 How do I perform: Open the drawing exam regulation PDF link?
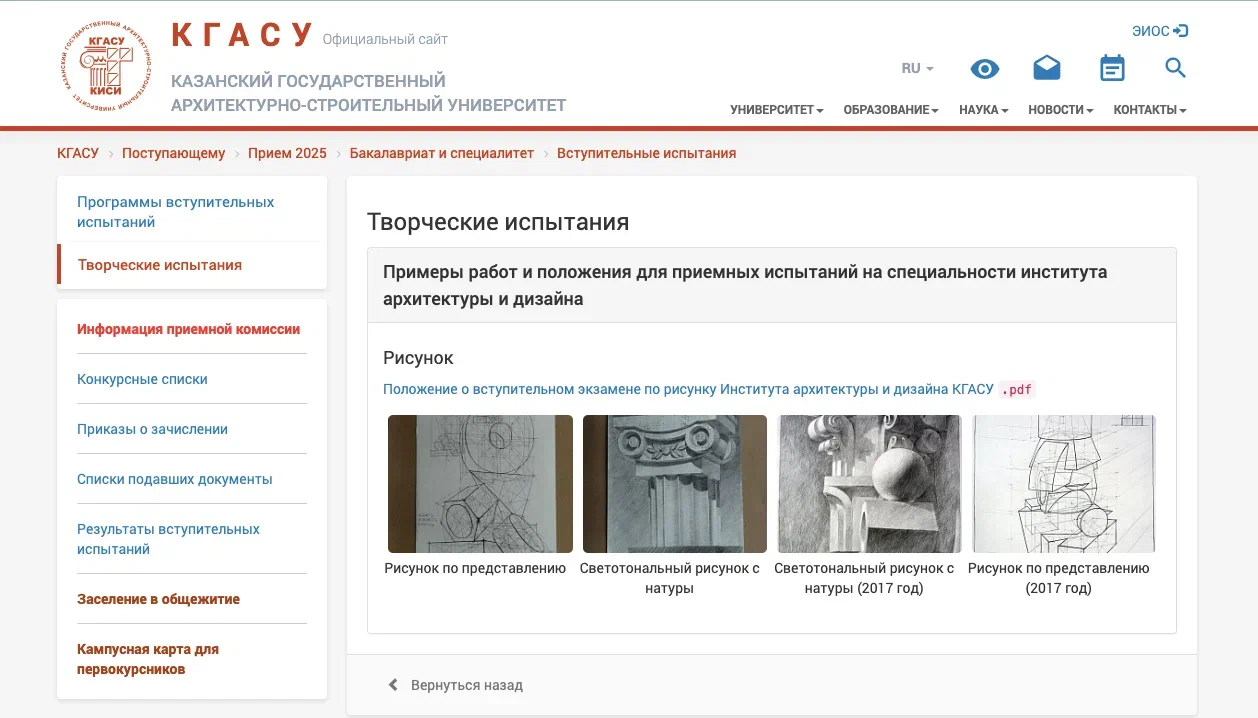pyautogui.click(x=688, y=389)
